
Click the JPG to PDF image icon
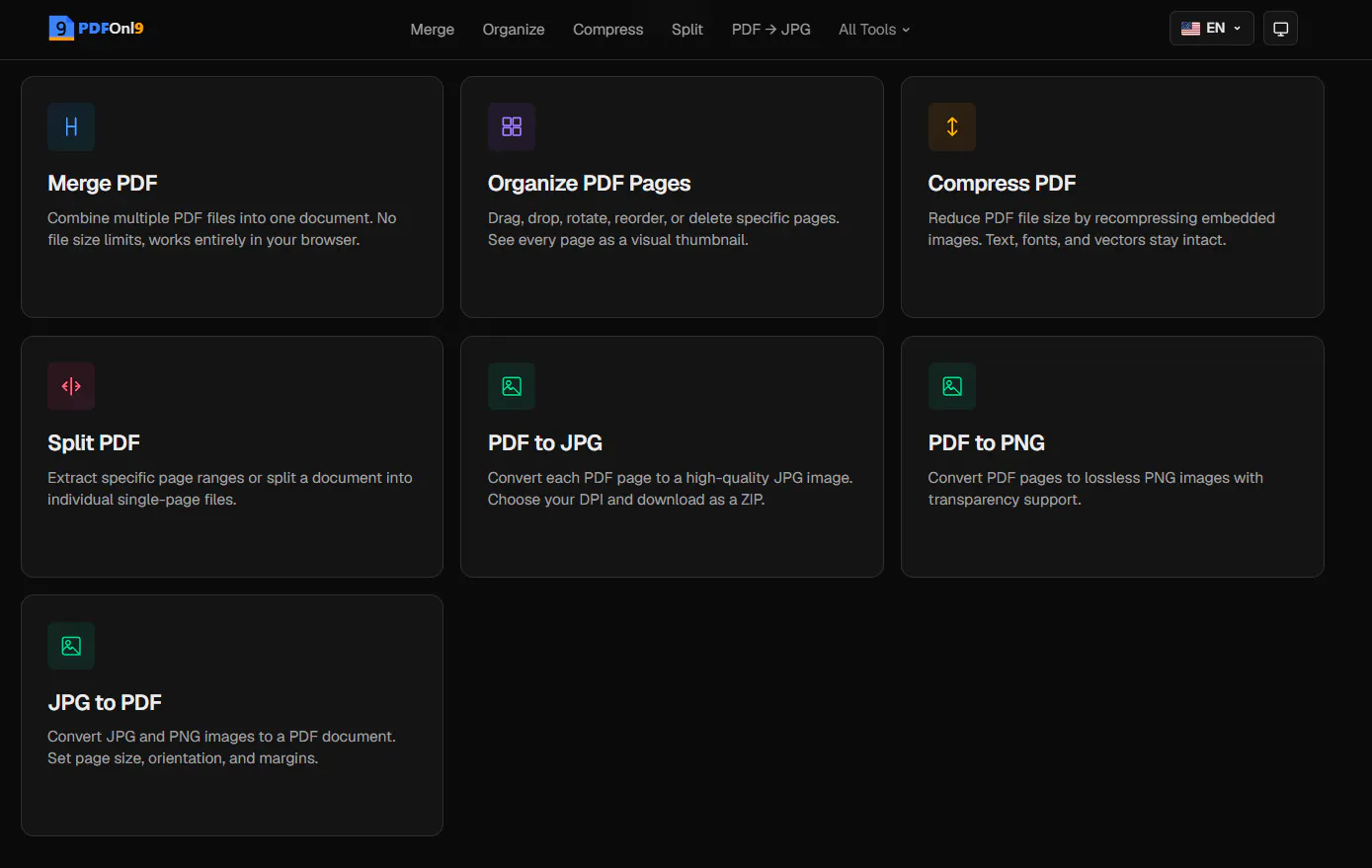click(71, 646)
